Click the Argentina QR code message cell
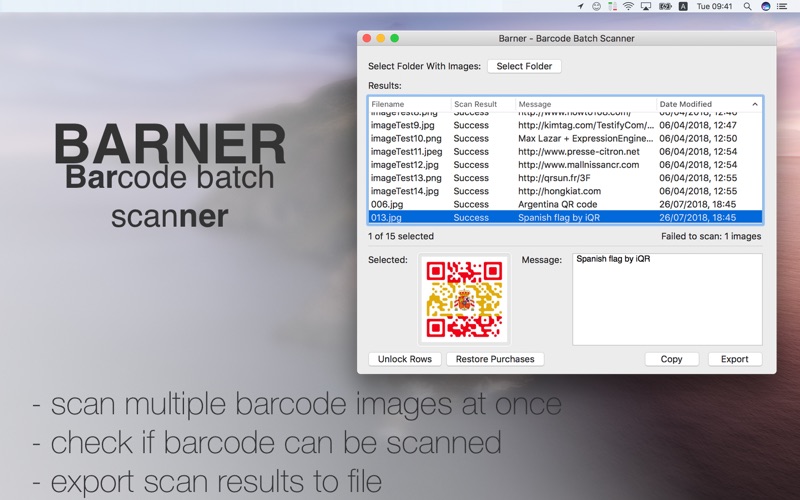 558,205
